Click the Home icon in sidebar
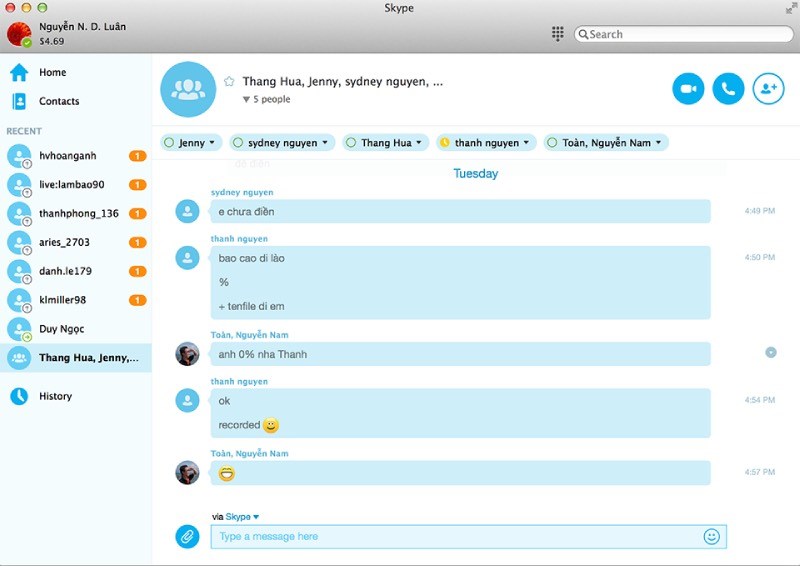The image size is (800, 566). click(19, 72)
